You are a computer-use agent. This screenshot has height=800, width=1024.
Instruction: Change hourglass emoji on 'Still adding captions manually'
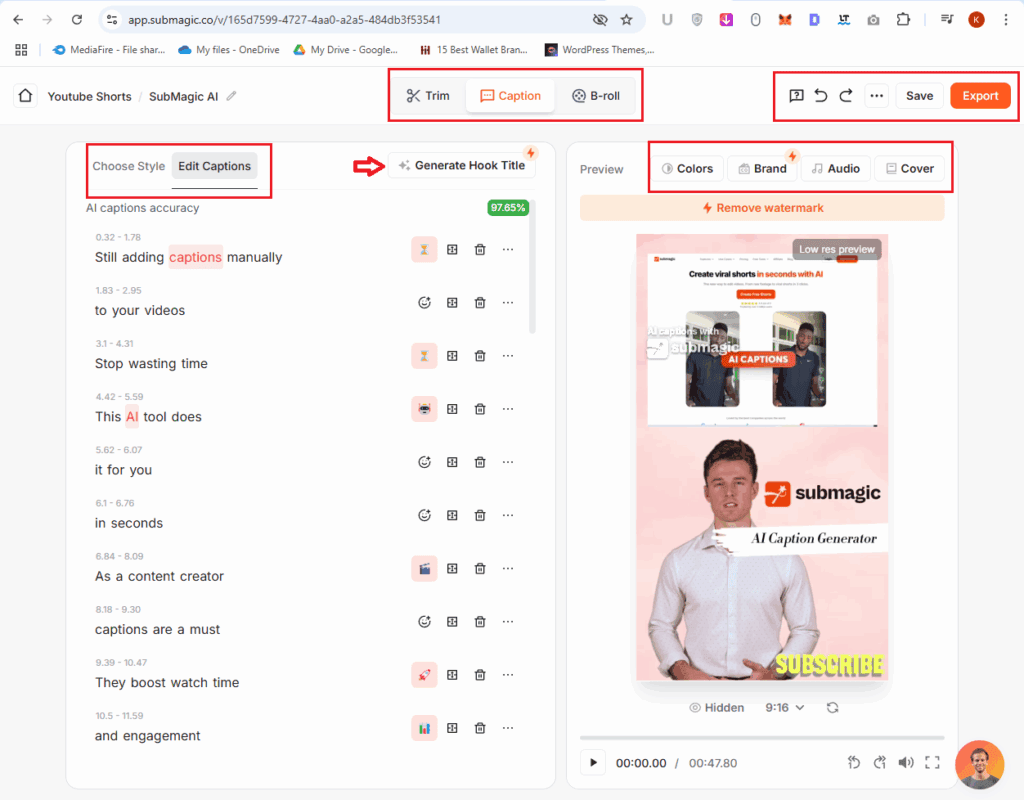point(424,249)
